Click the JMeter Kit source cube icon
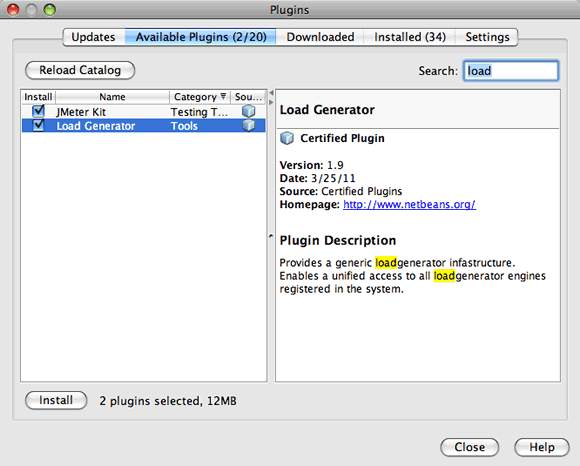The width and height of the screenshot is (580, 466). (249, 111)
